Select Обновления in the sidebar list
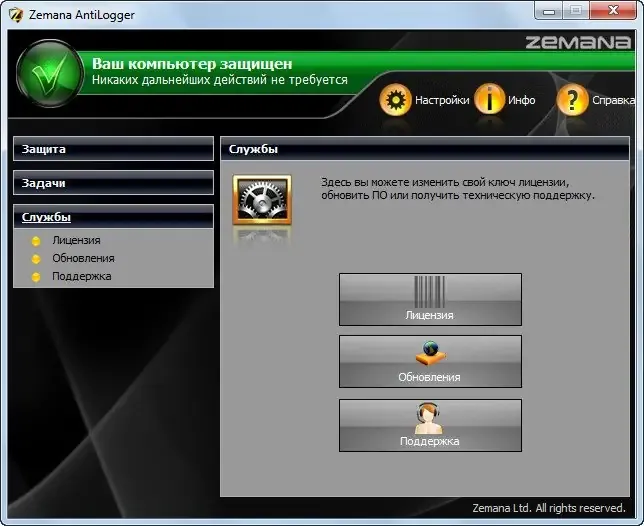644x526 pixels. [x=83, y=258]
